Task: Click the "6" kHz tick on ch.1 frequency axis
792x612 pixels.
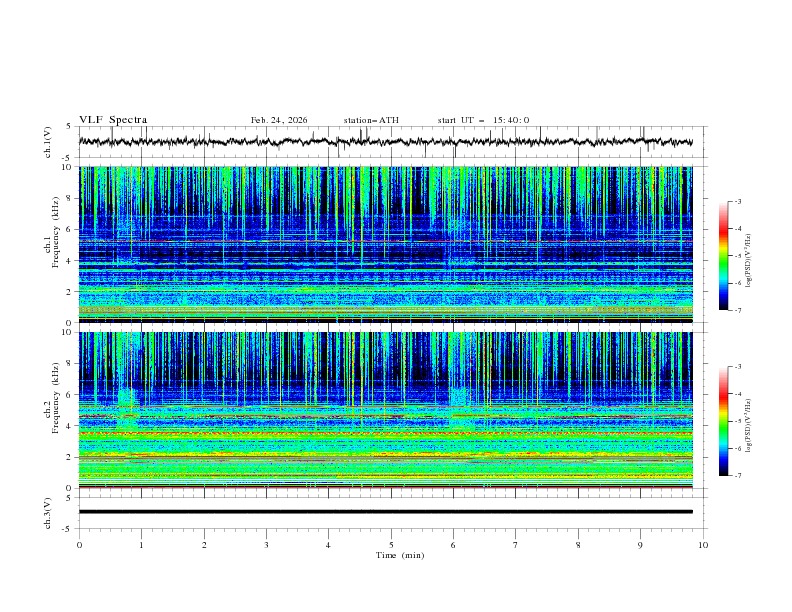Action: (70, 229)
